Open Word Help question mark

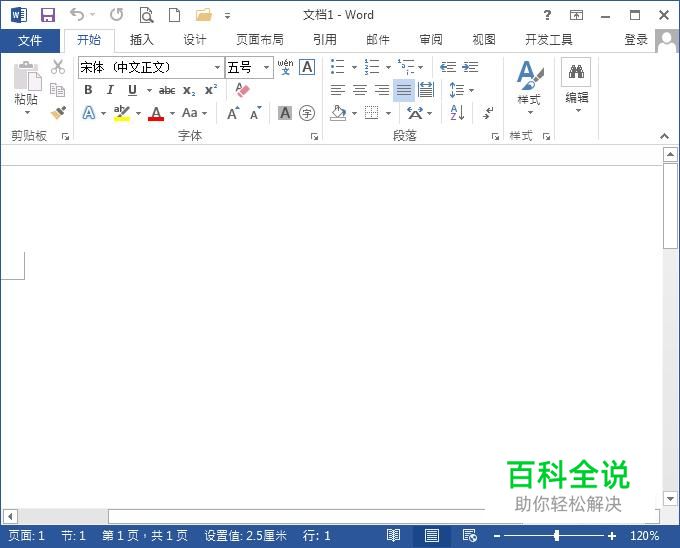point(547,15)
